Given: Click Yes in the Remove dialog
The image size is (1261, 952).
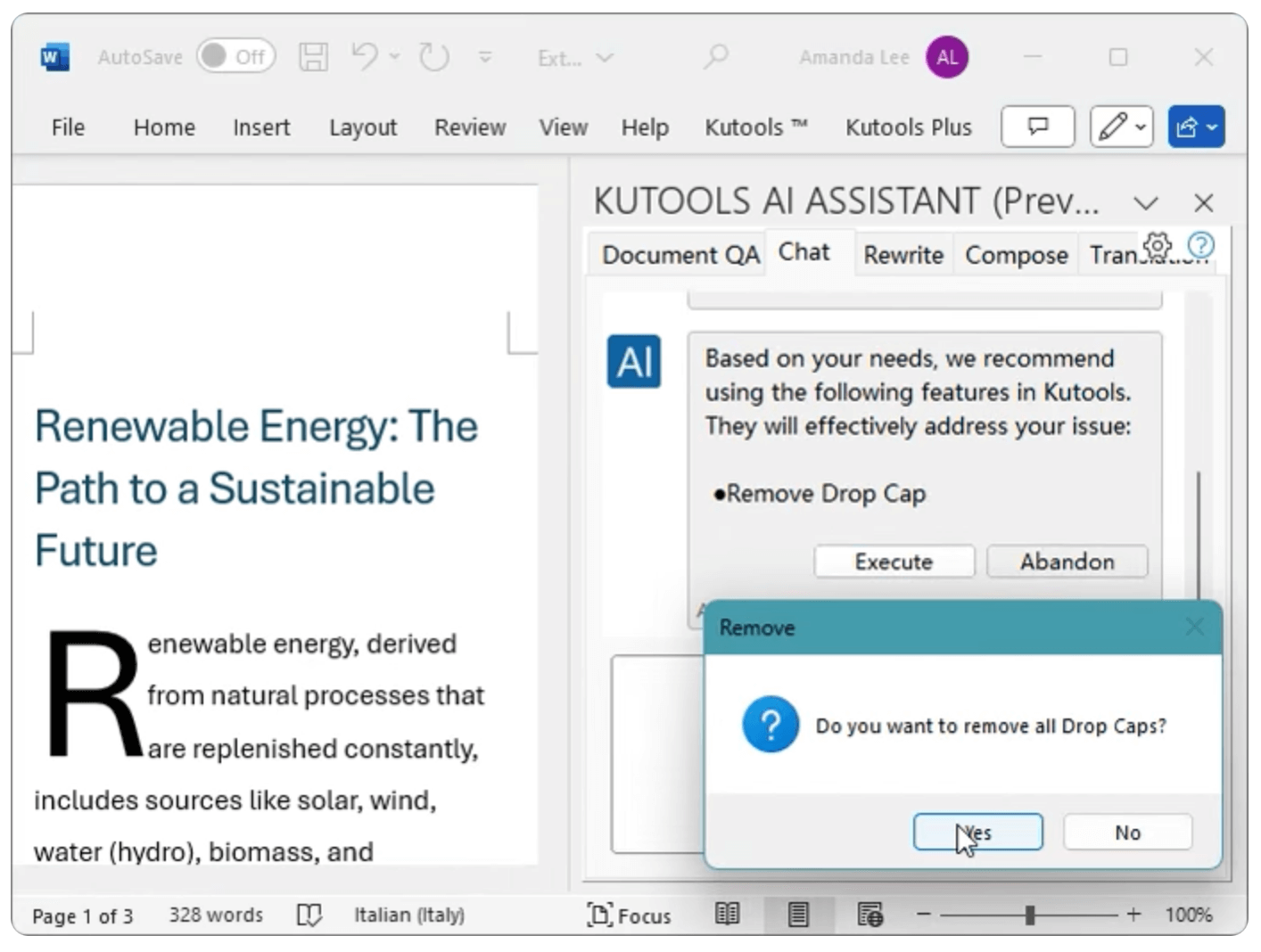Looking at the screenshot, I should coord(978,832).
